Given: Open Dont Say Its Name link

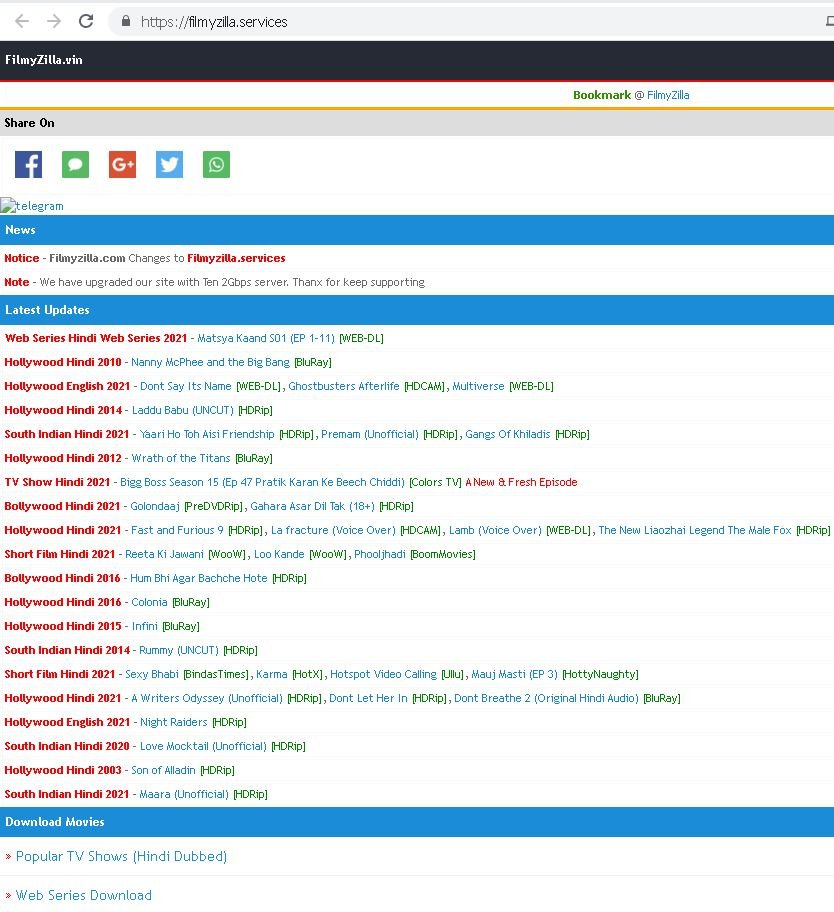Looking at the screenshot, I should click(x=186, y=386).
